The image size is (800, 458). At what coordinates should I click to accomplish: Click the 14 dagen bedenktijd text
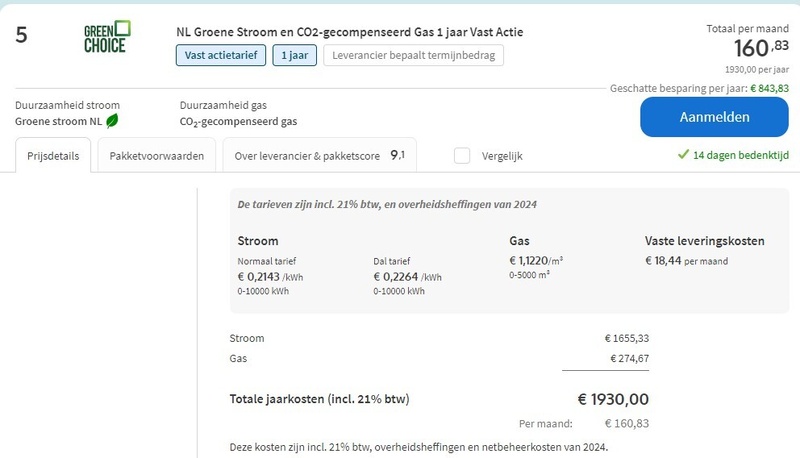(741, 155)
